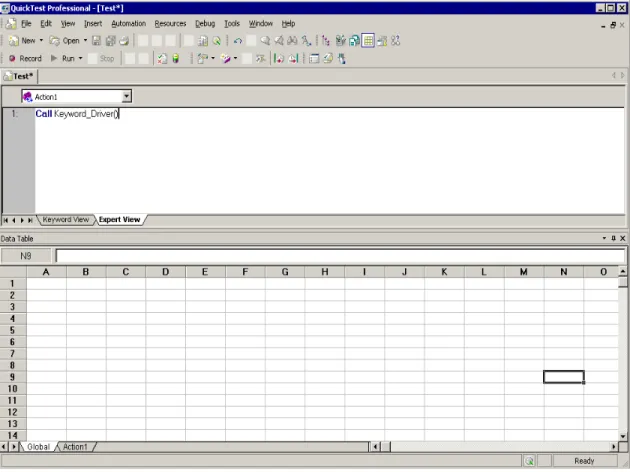Click the Clear All Breakpoints icon
Screen dimensions: 630x472
[293, 59]
